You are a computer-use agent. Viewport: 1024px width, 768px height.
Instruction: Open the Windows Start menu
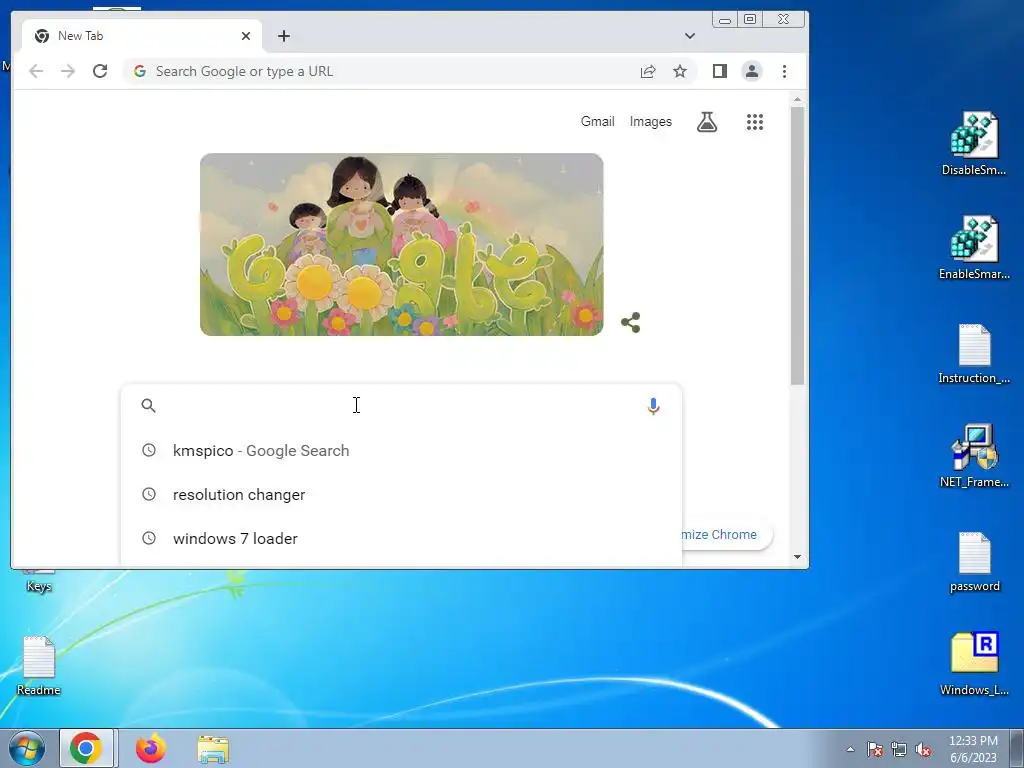26,748
